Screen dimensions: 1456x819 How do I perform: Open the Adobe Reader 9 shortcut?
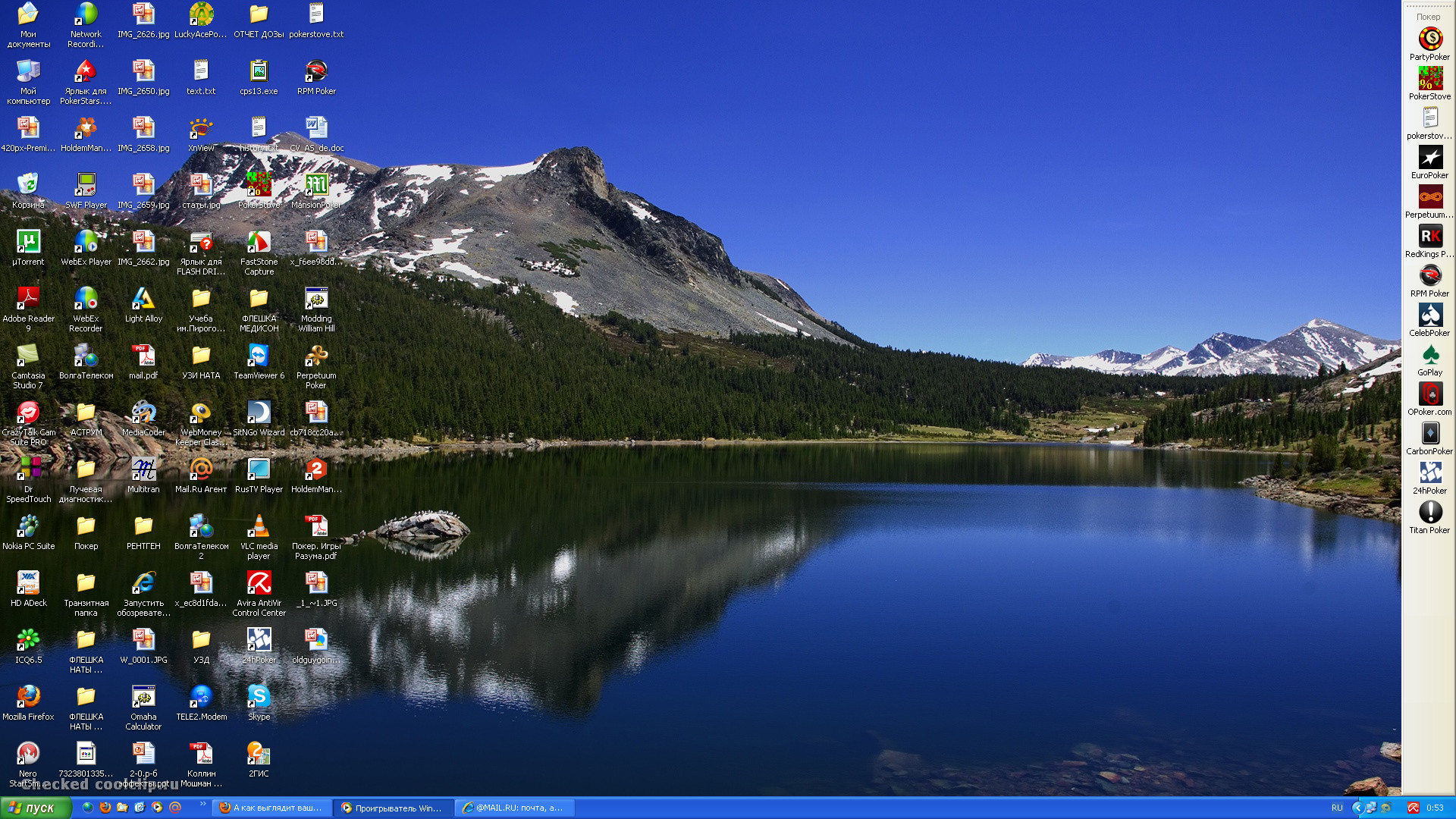click(x=28, y=299)
